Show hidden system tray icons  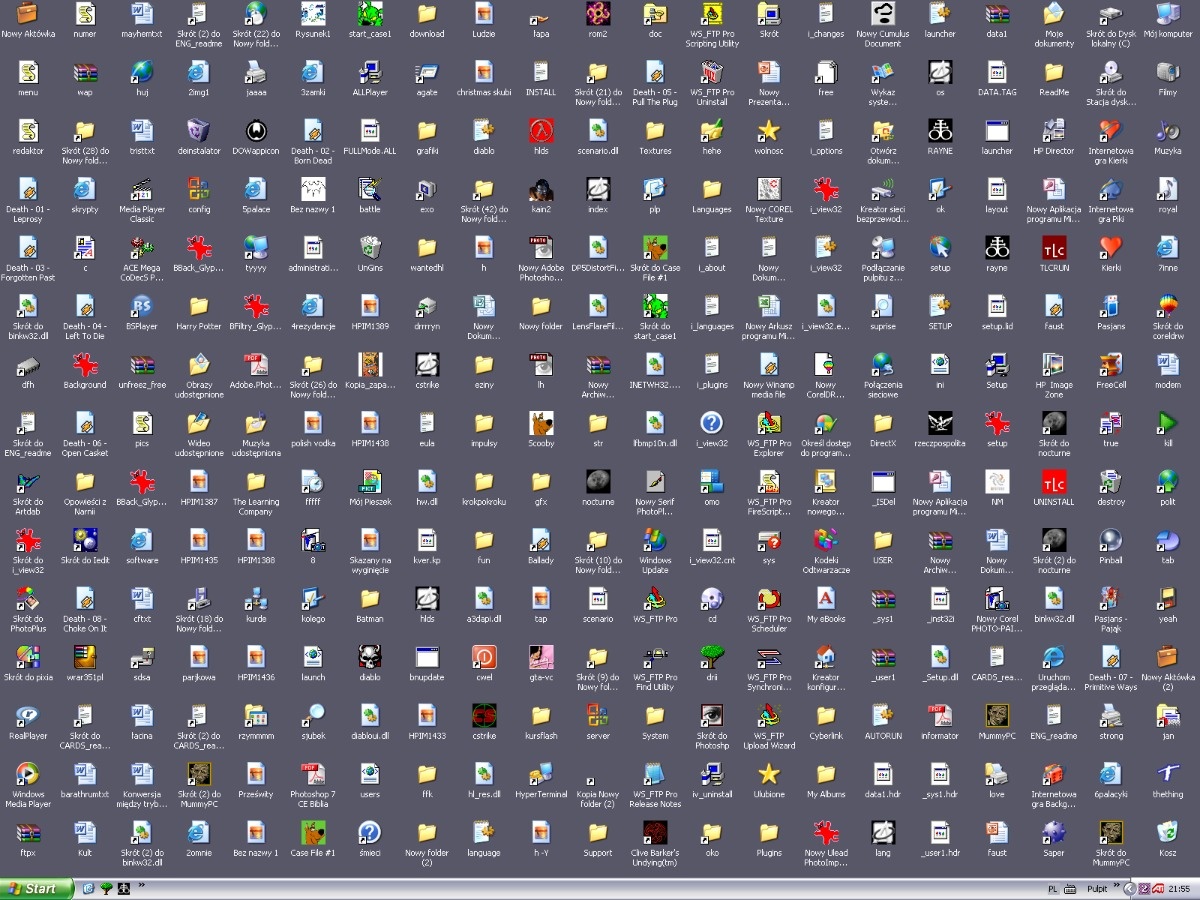click(x=1130, y=888)
